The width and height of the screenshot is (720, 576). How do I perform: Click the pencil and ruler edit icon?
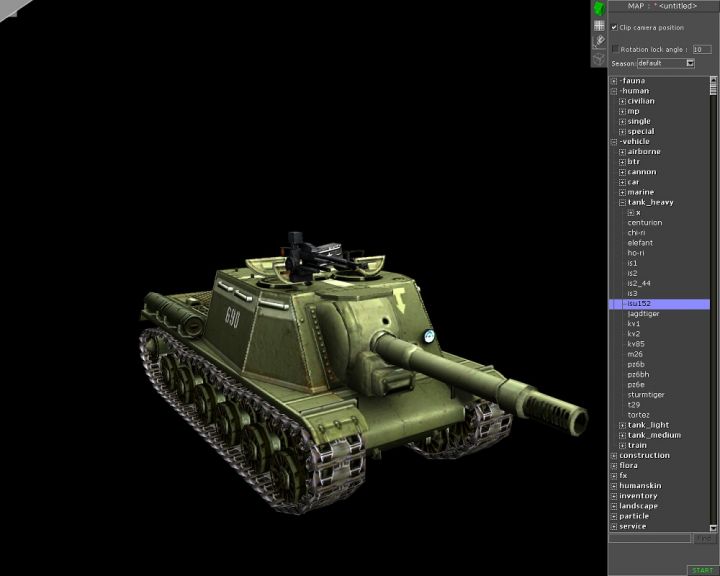pyautogui.click(x=599, y=41)
